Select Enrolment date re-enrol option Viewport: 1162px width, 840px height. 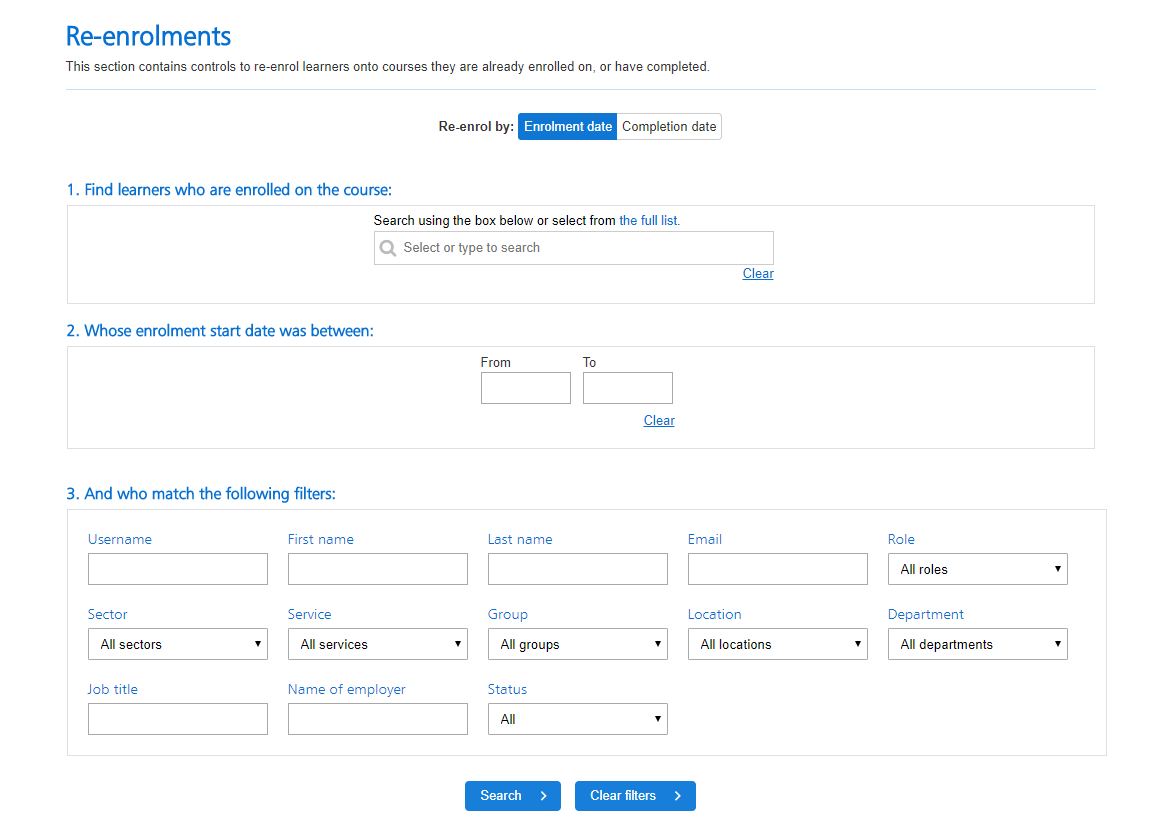[x=567, y=127]
